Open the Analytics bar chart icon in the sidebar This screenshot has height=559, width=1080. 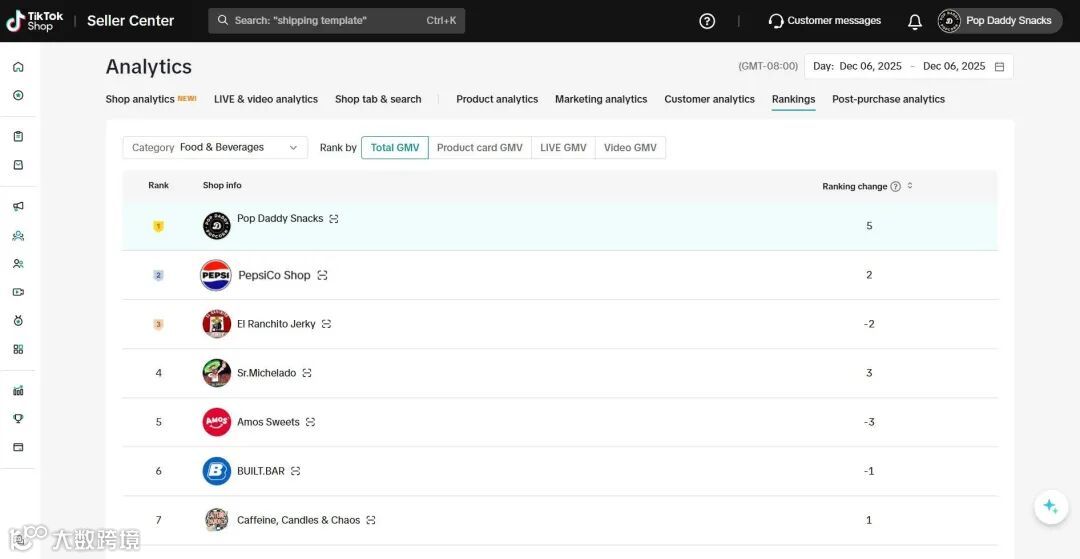[19, 390]
